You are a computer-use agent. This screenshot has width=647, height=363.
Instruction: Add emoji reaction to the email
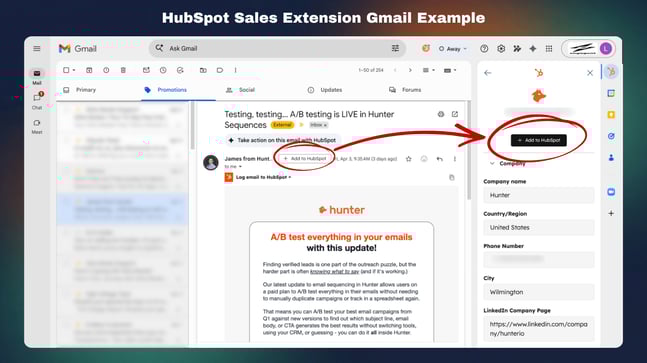coord(424,159)
